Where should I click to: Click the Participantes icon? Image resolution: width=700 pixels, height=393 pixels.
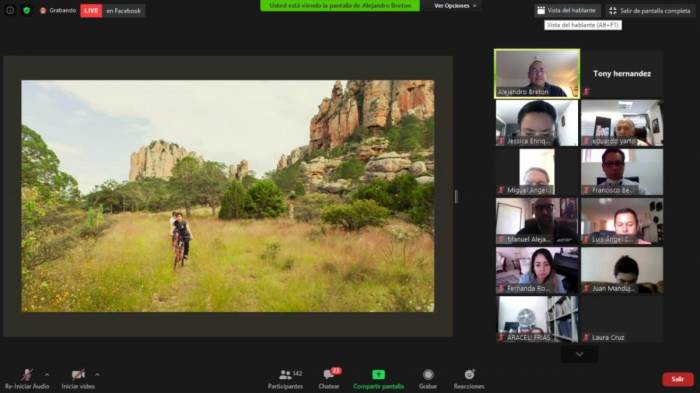285,375
